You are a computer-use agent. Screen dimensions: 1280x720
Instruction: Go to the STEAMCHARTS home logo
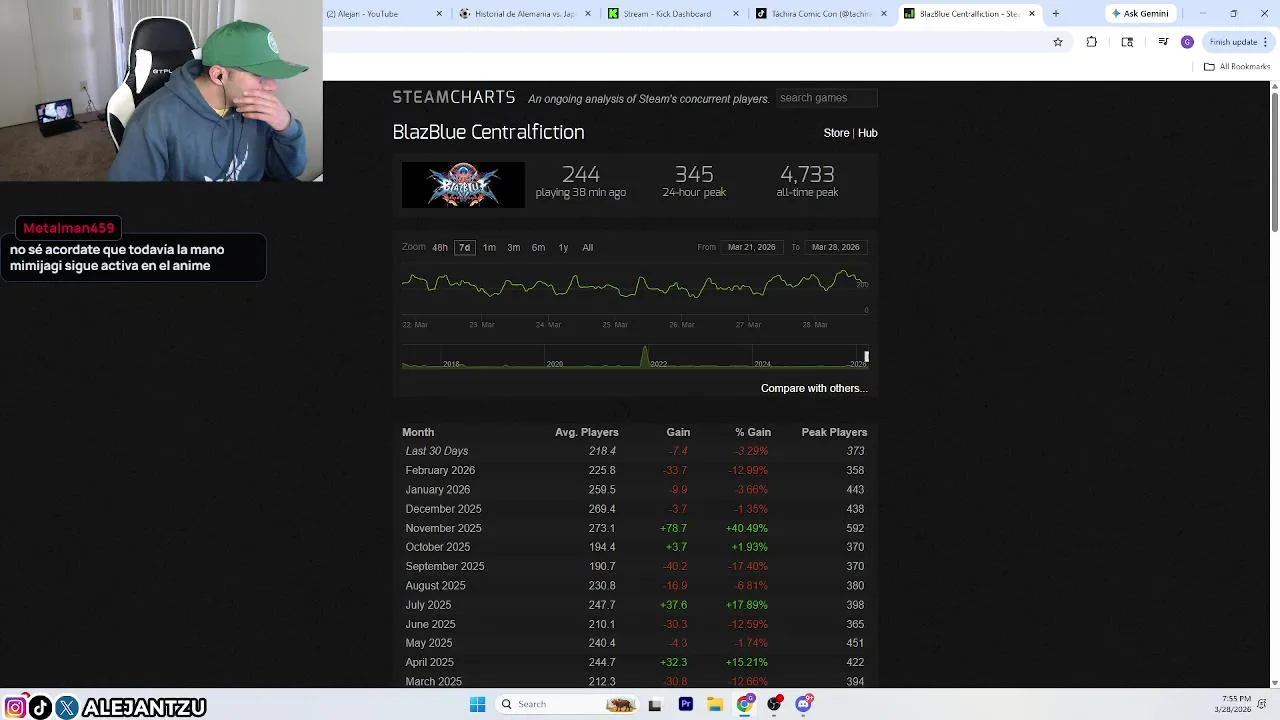pos(454,97)
